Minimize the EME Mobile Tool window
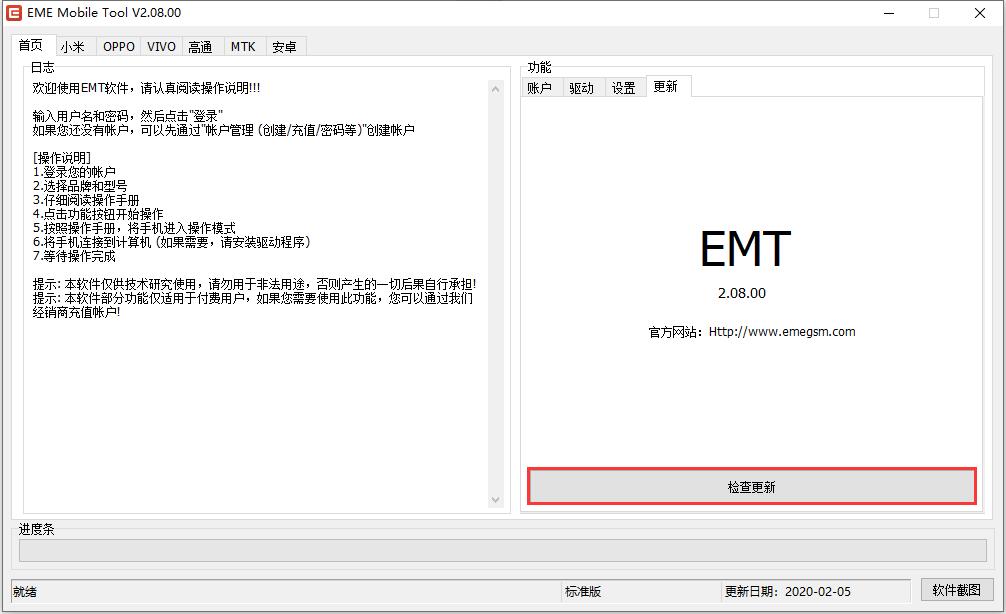This screenshot has width=1006, height=614. 889,13
